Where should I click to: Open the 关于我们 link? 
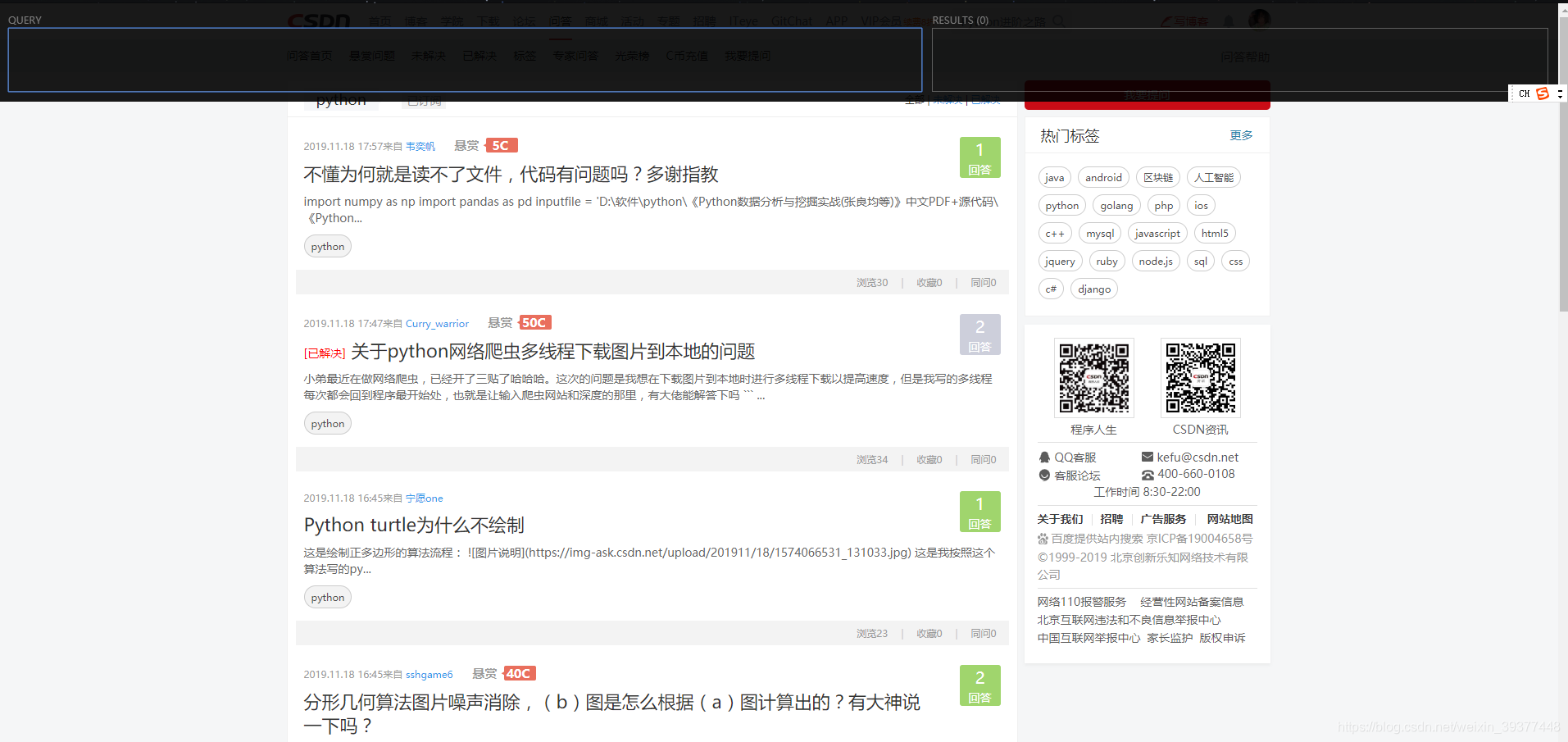(x=1059, y=518)
